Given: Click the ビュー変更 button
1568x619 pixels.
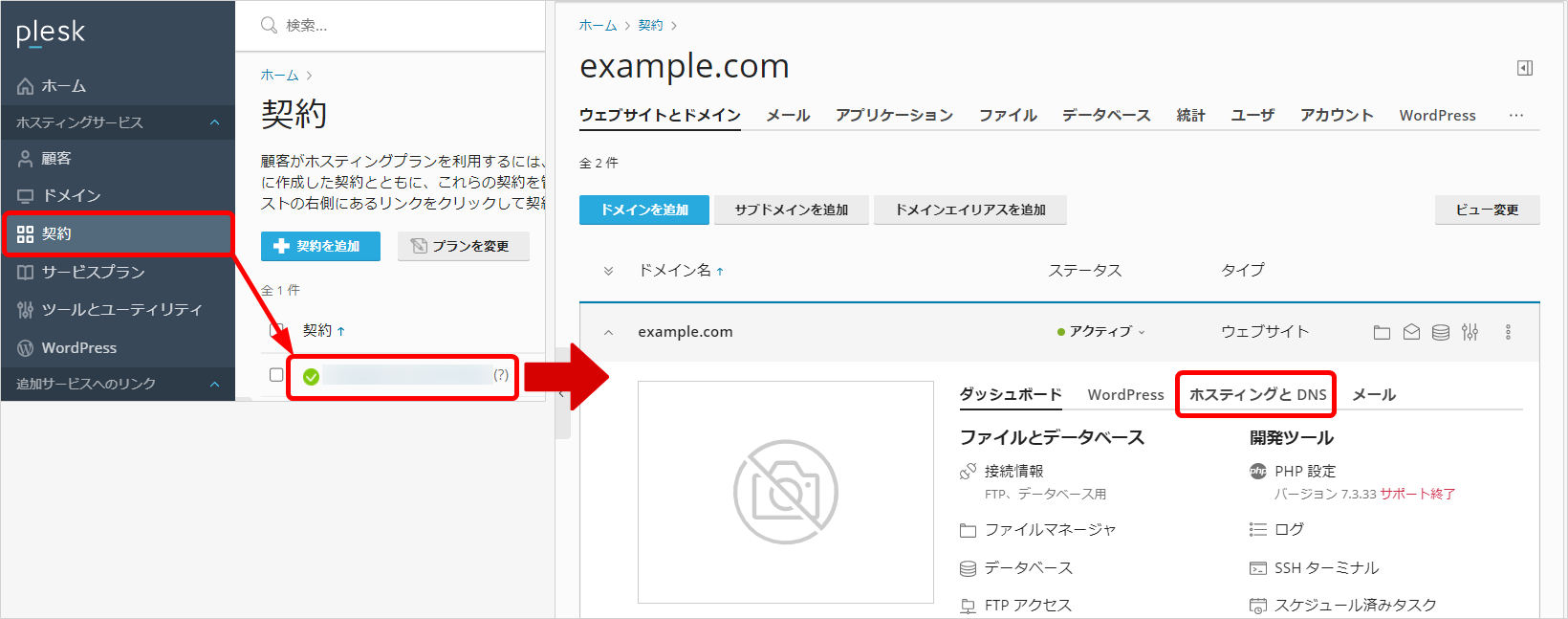Looking at the screenshot, I should [1487, 210].
